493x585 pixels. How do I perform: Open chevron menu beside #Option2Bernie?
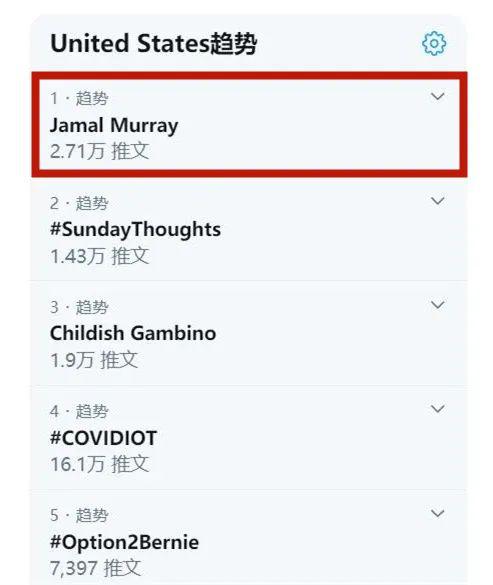click(x=437, y=513)
